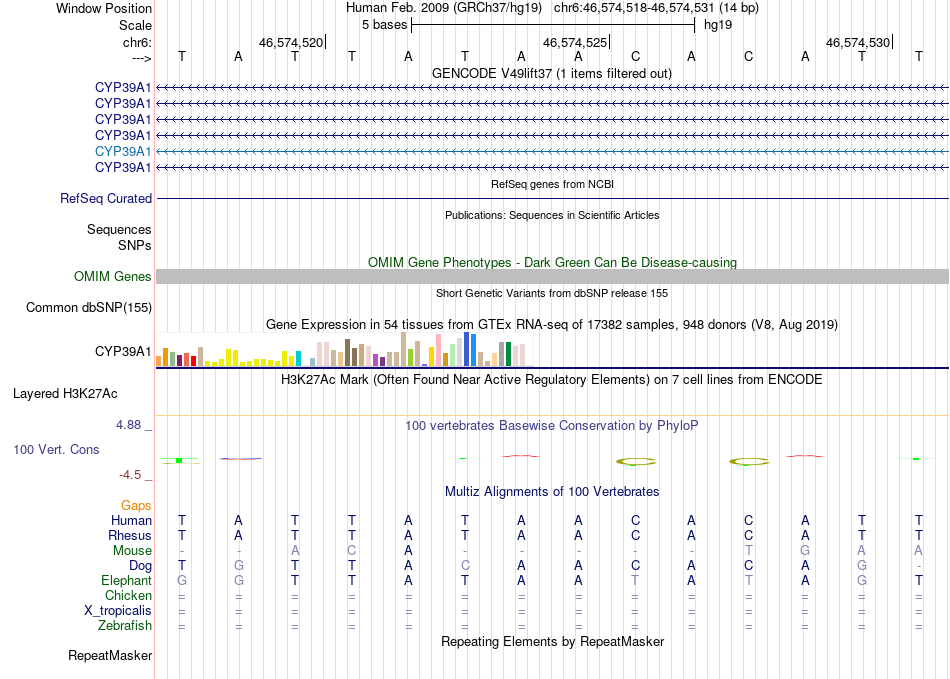
Task: Select the Chicken species row label
Action: [128, 596]
